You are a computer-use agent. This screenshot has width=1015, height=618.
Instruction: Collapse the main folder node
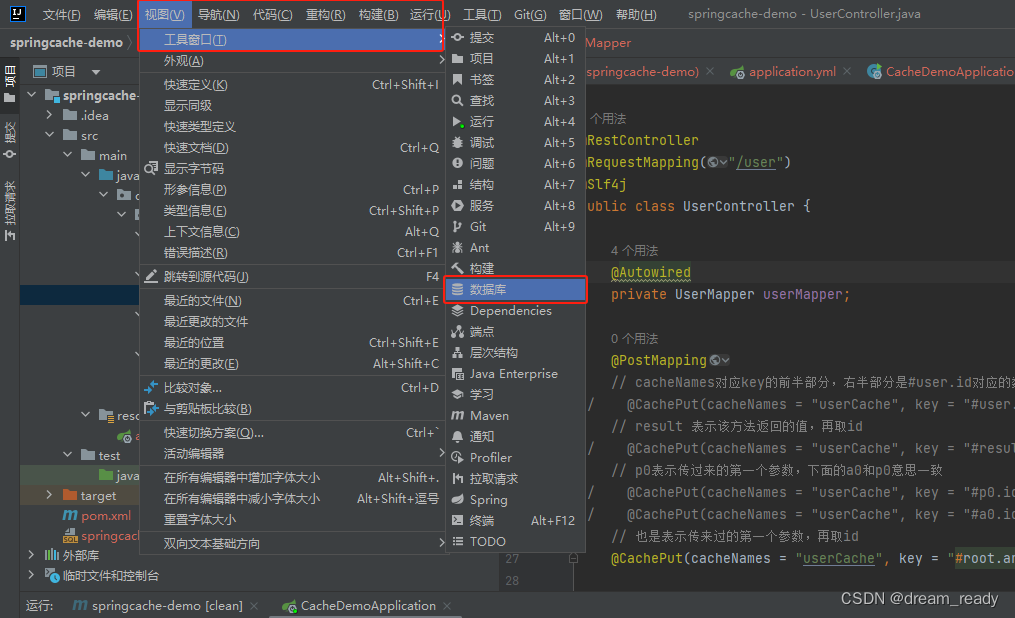[x=67, y=155]
